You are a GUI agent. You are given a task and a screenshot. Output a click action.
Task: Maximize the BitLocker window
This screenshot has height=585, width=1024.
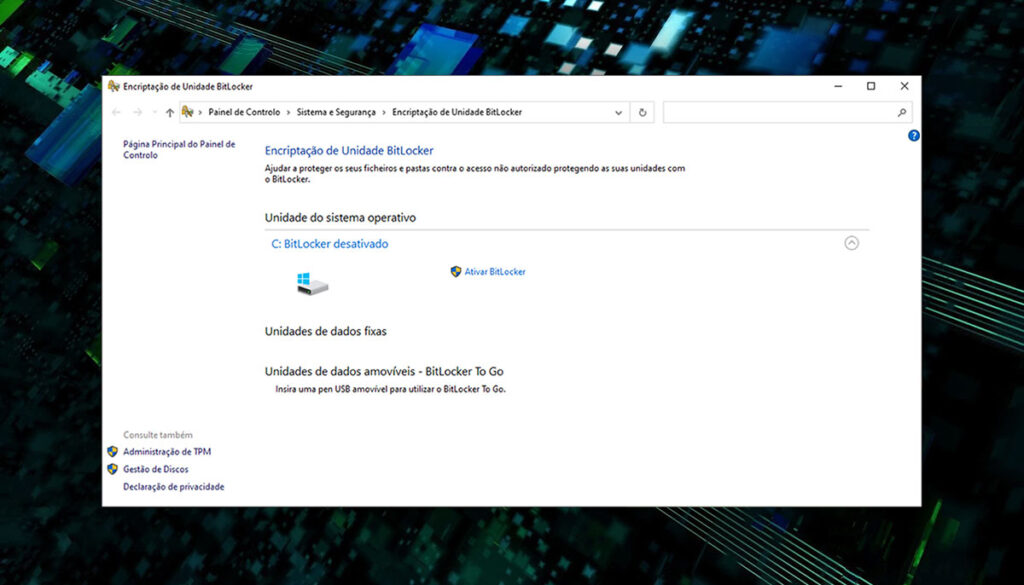(871, 86)
